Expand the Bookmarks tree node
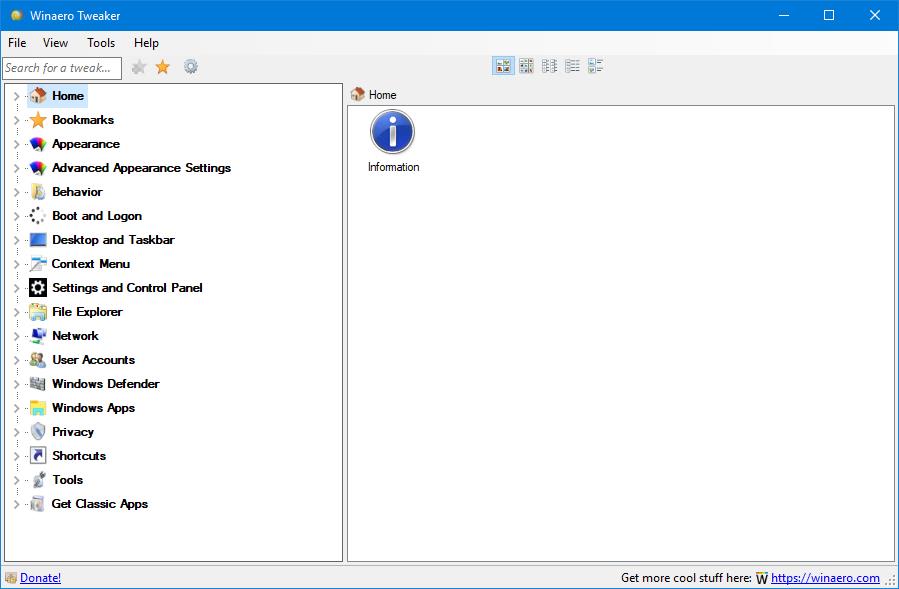The height and width of the screenshot is (589, 899). [17, 120]
